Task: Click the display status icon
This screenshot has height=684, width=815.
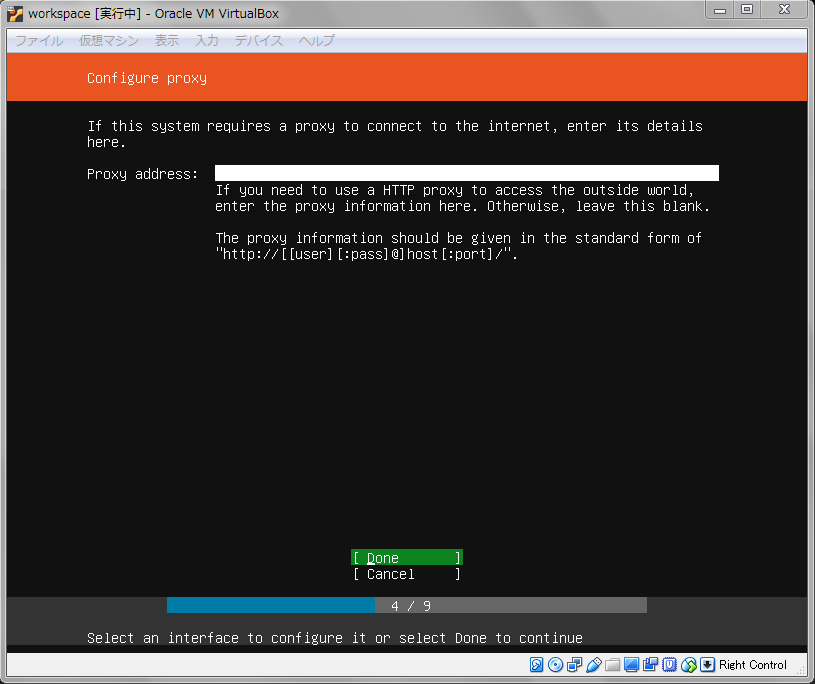Action: click(632, 665)
